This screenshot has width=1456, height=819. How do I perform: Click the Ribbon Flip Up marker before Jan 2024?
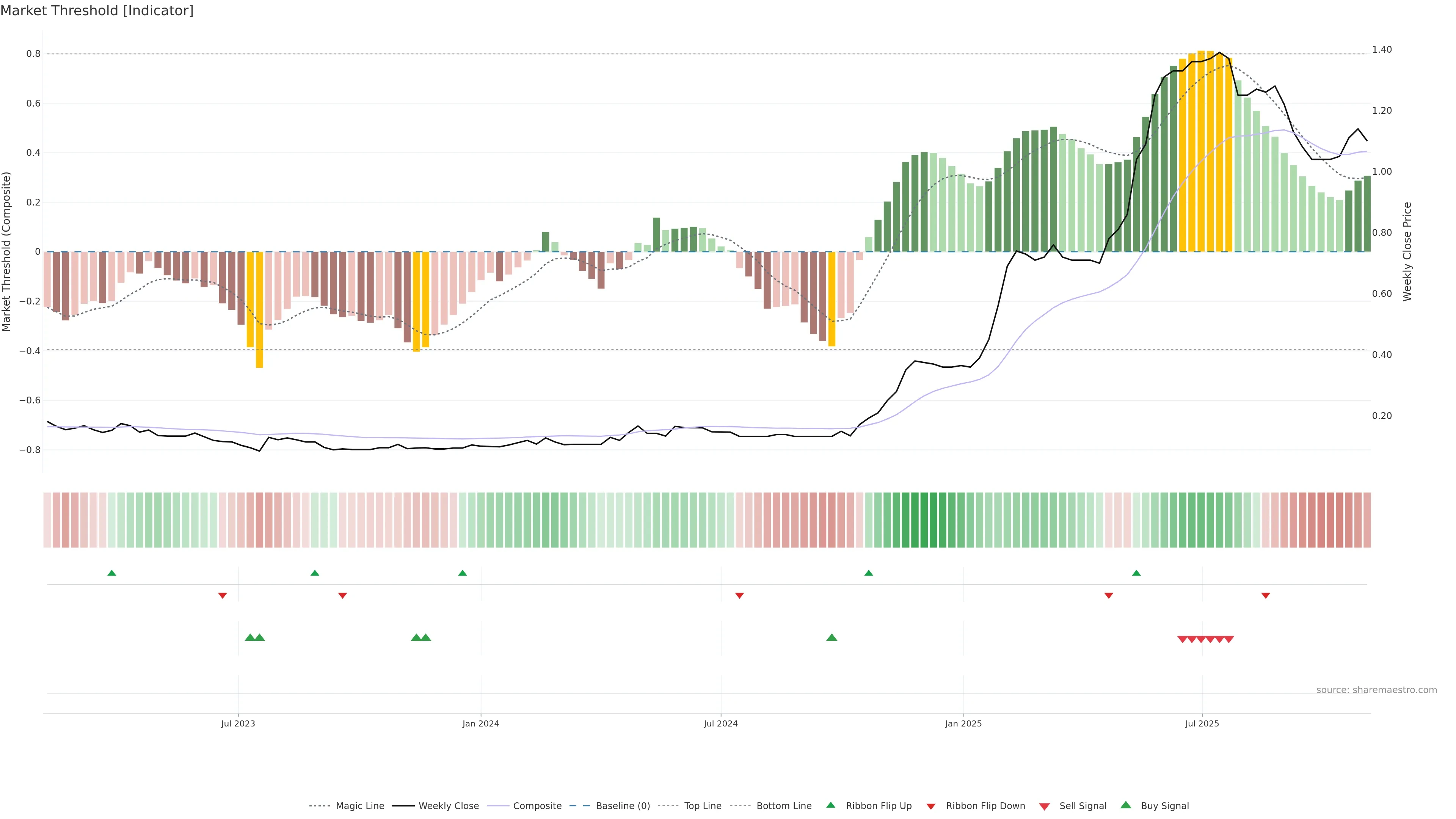coord(462,573)
